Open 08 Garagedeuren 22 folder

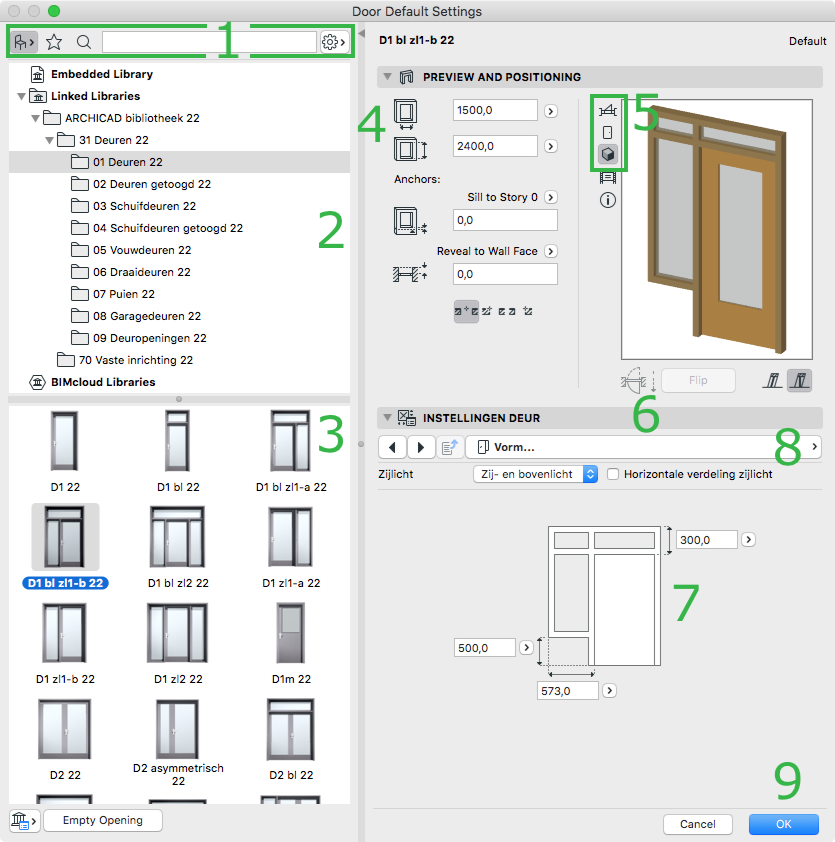pos(147,316)
